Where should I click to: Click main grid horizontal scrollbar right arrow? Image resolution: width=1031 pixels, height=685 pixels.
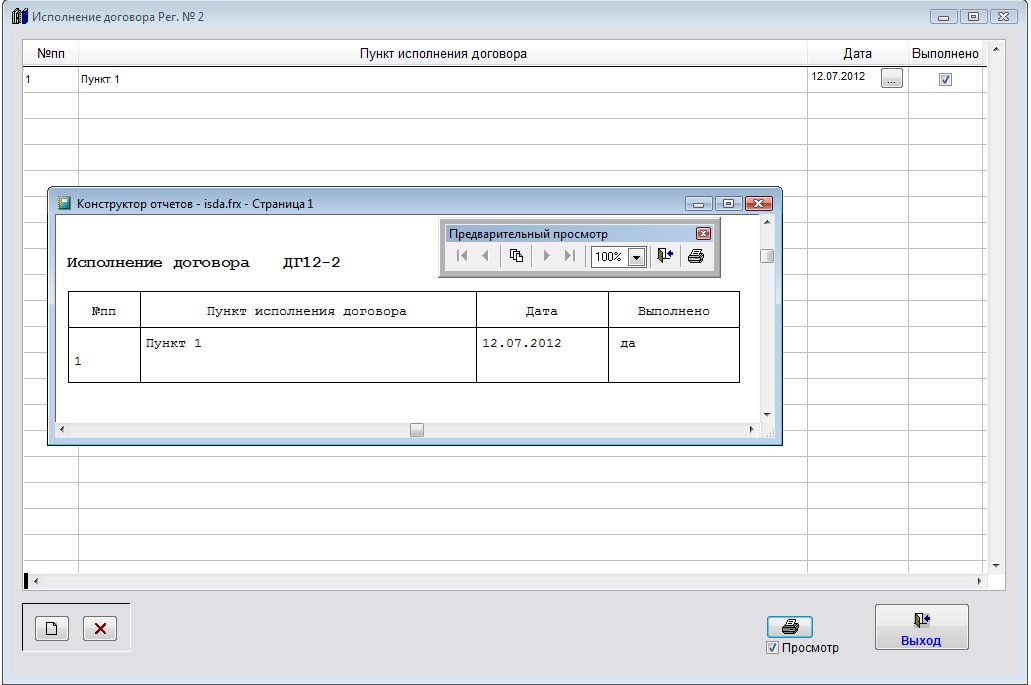979,581
